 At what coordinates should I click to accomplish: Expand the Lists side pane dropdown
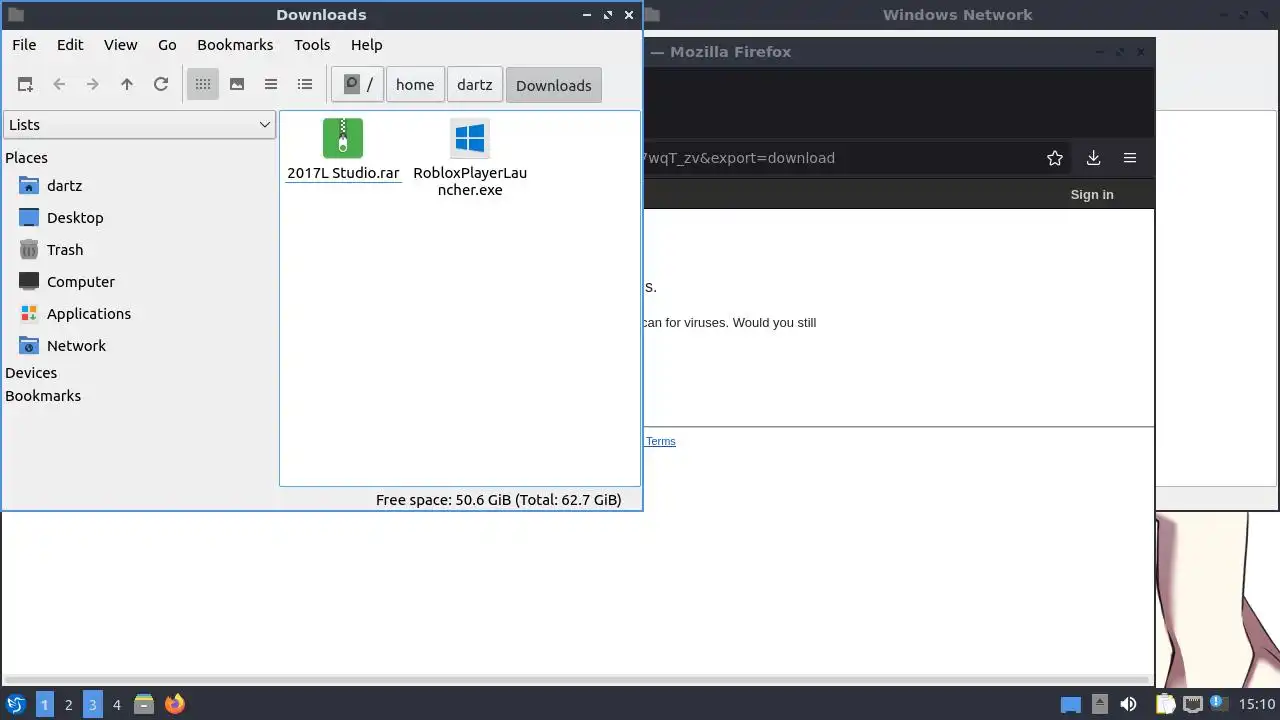pos(139,125)
